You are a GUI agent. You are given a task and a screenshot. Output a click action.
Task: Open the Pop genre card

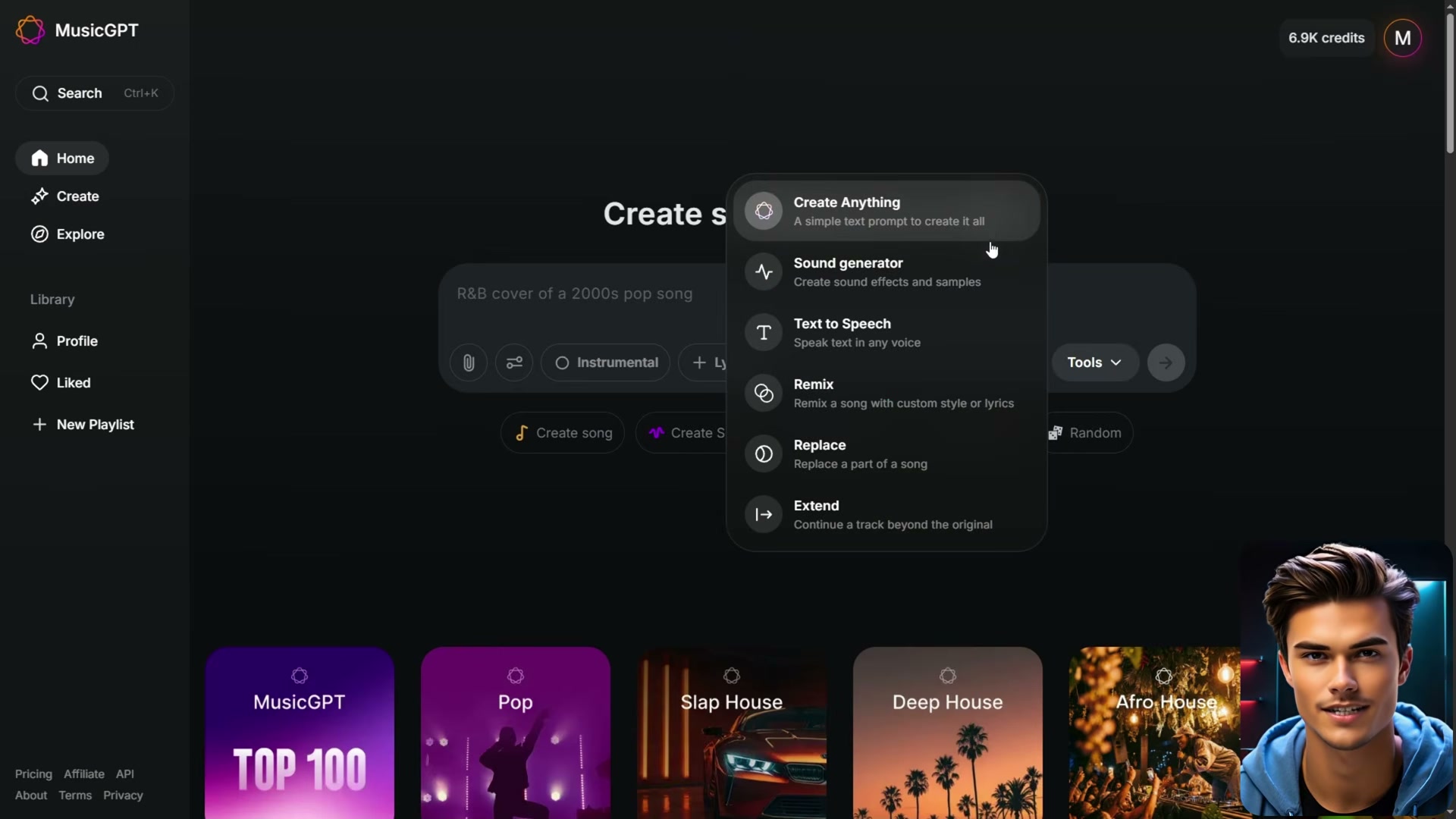(516, 733)
